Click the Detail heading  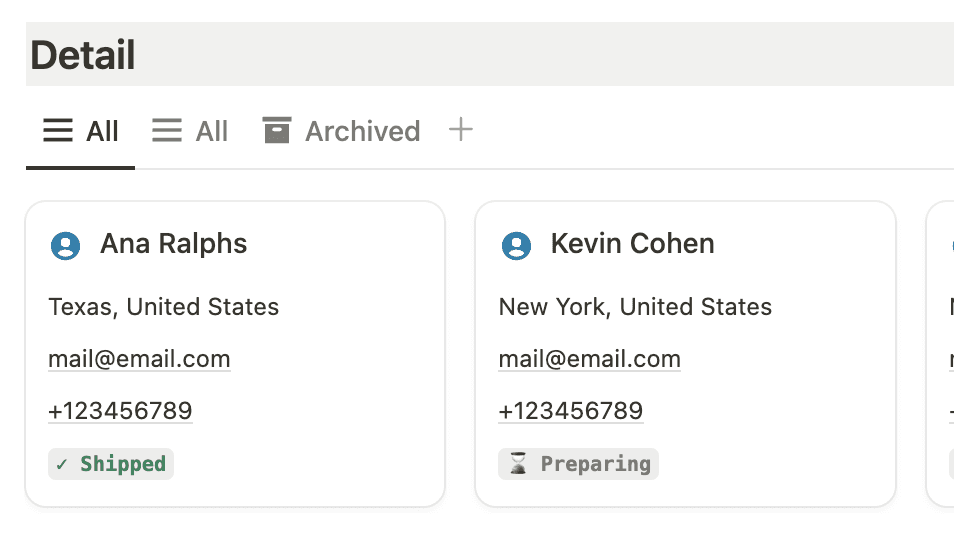point(83,55)
